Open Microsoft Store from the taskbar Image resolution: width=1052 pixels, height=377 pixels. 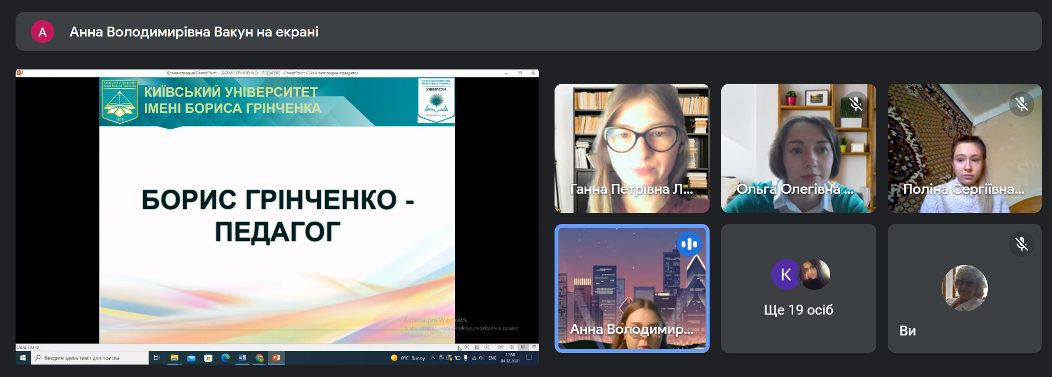pos(208,358)
